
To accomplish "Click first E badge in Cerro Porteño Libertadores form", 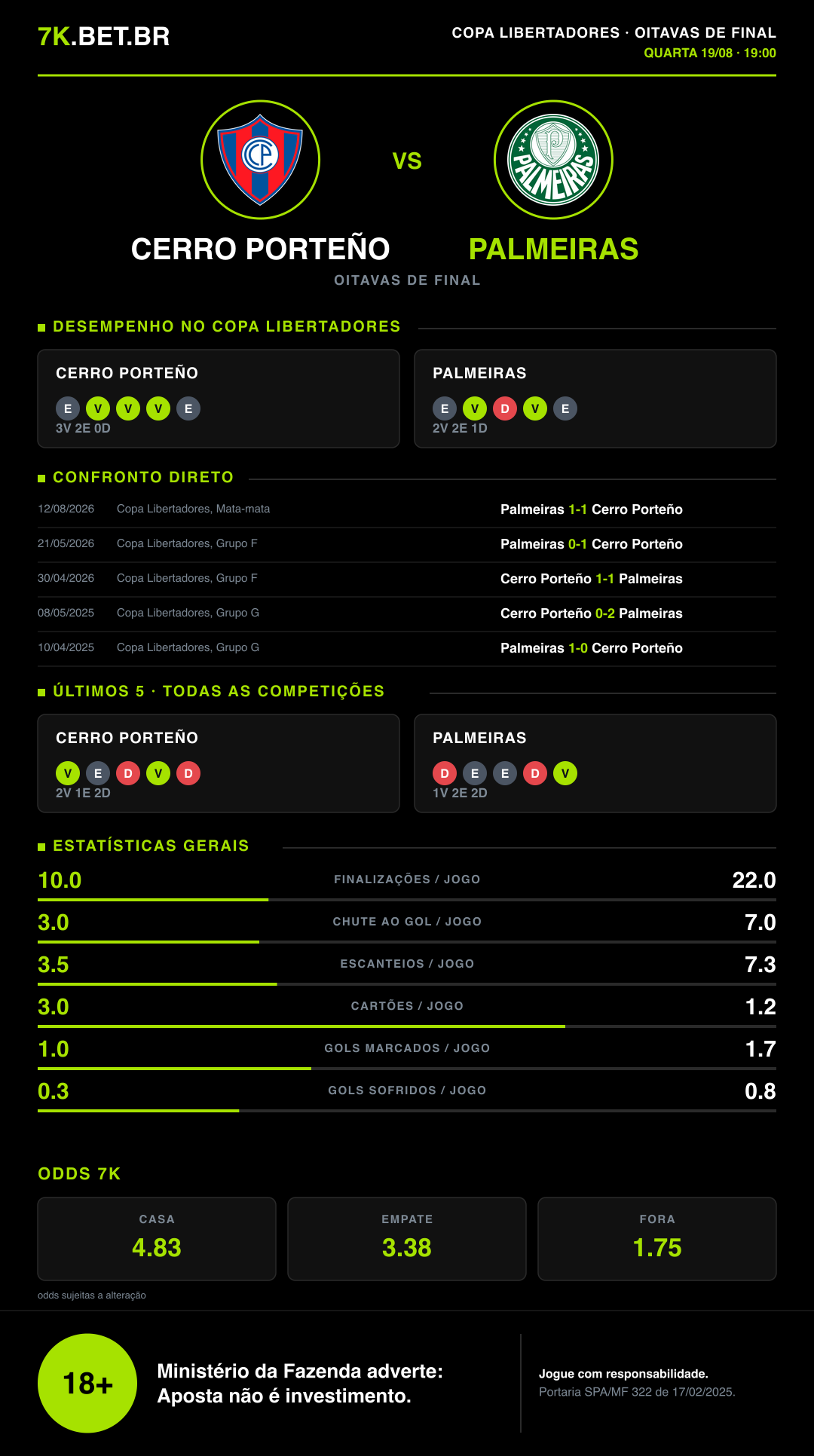I will pos(68,408).
